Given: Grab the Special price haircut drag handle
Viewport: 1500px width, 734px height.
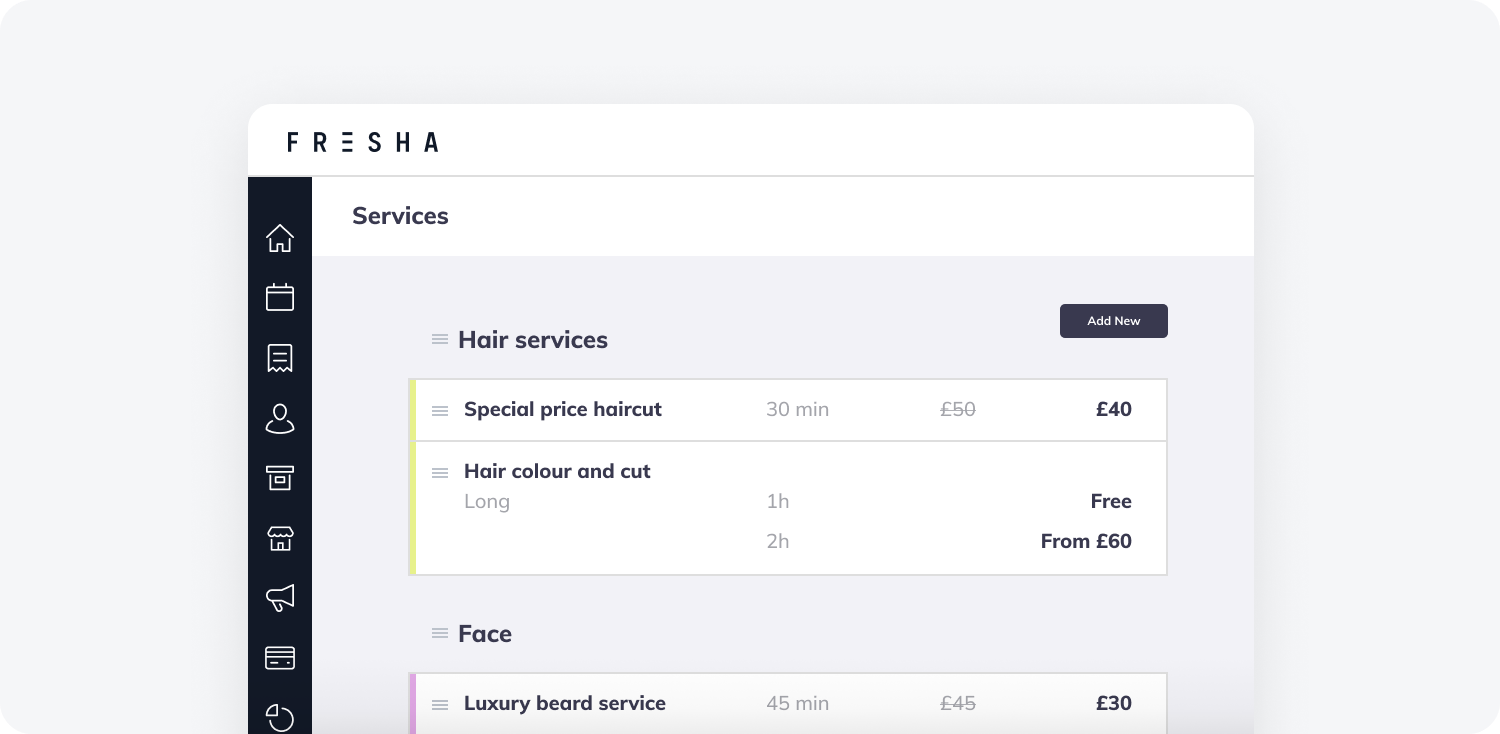Looking at the screenshot, I should coord(440,410).
